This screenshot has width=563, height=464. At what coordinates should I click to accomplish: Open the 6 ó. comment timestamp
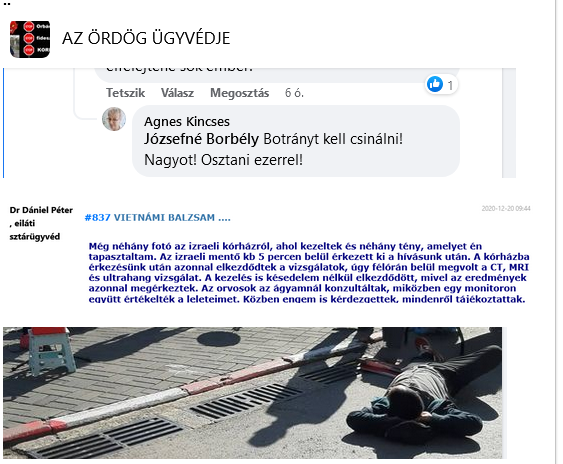pyautogui.click(x=294, y=93)
